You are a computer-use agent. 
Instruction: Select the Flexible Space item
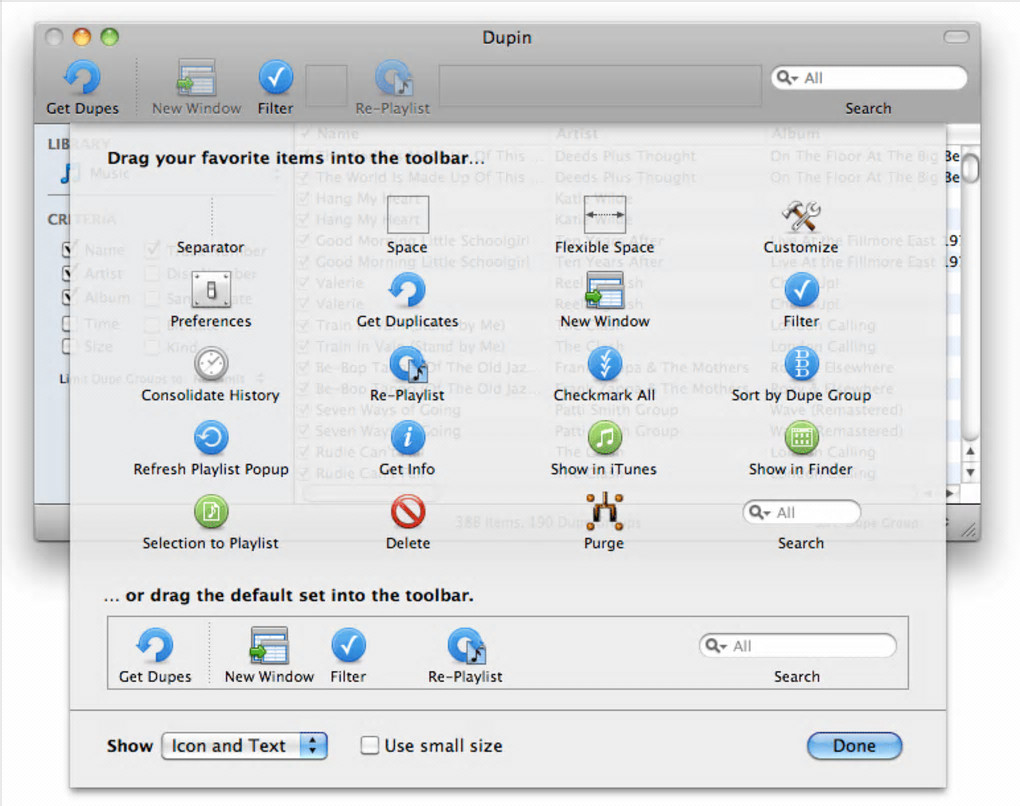click(x=604, y=224)
